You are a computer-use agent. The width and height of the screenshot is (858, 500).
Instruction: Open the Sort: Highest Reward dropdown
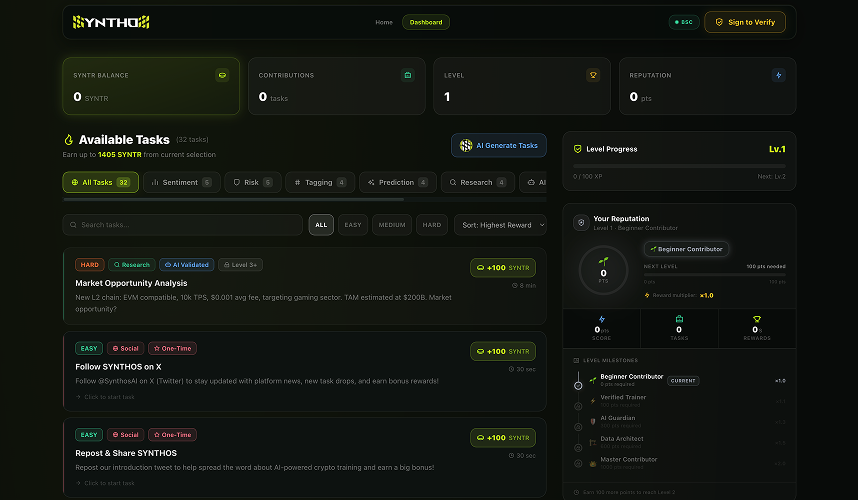tap(500, 225)
